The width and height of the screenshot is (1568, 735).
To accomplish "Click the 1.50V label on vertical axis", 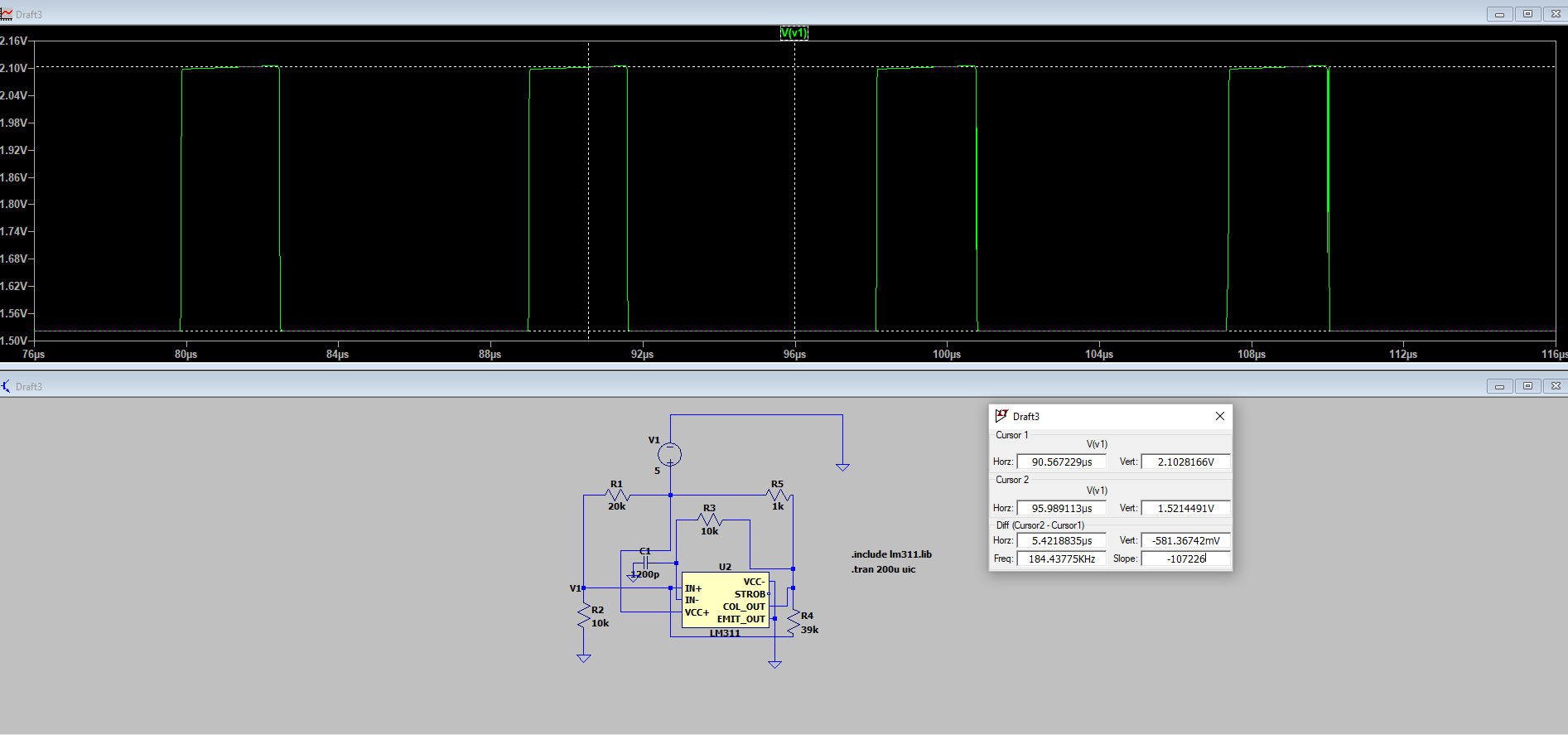I will tap(14, 341).
